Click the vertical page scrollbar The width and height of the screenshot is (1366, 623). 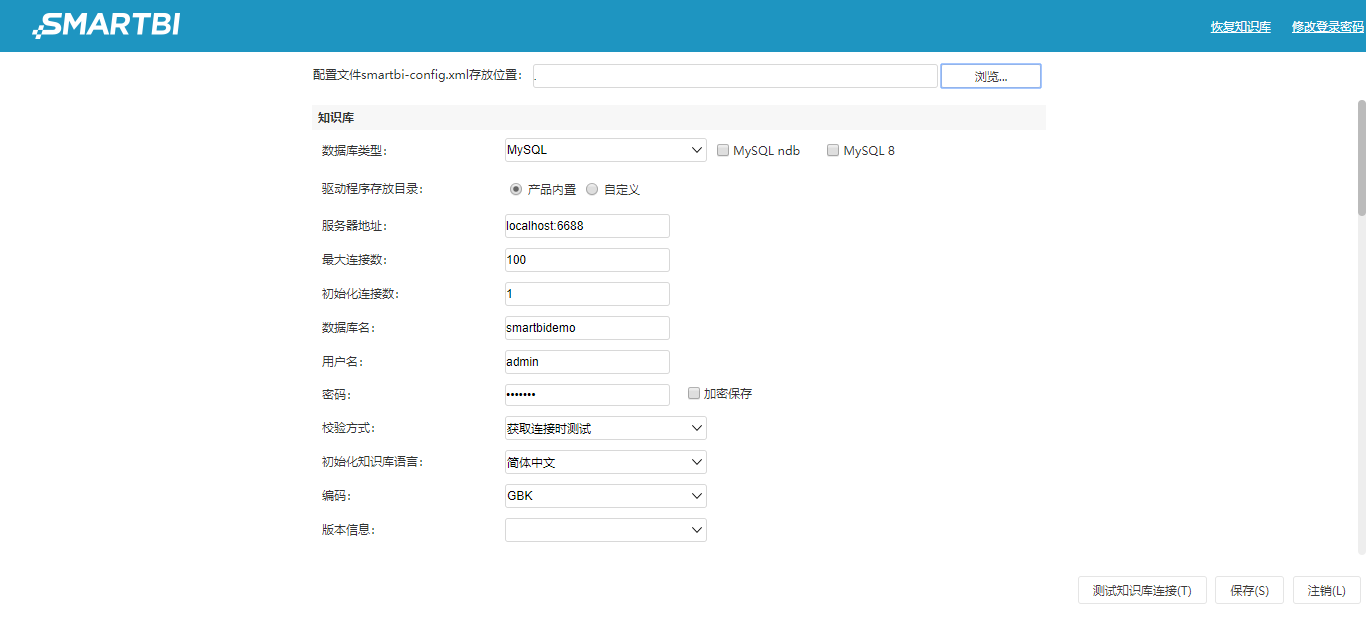[1361, 157]
